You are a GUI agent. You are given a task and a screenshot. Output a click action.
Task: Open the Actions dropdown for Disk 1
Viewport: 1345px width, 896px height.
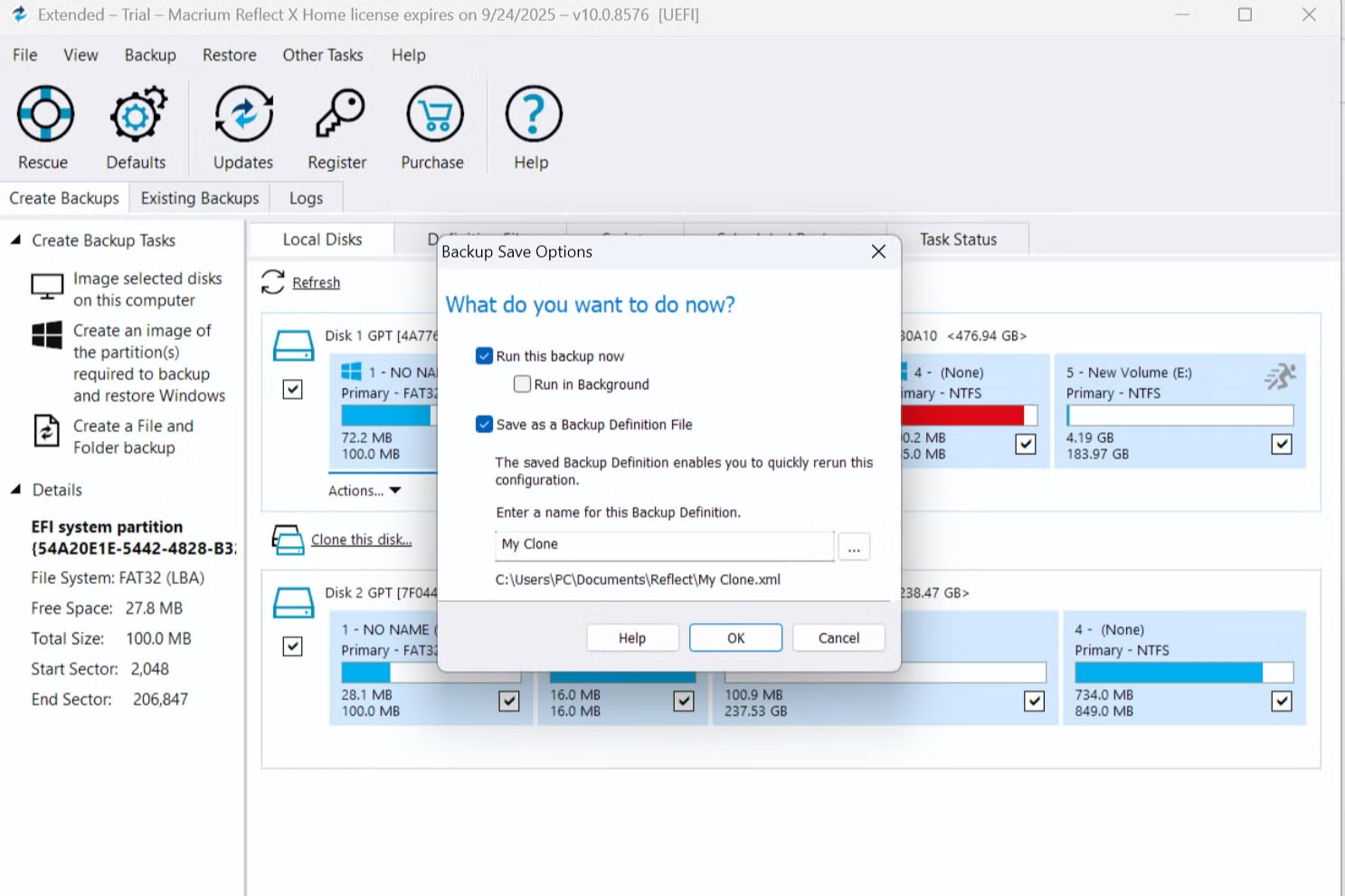coord(363,490)
